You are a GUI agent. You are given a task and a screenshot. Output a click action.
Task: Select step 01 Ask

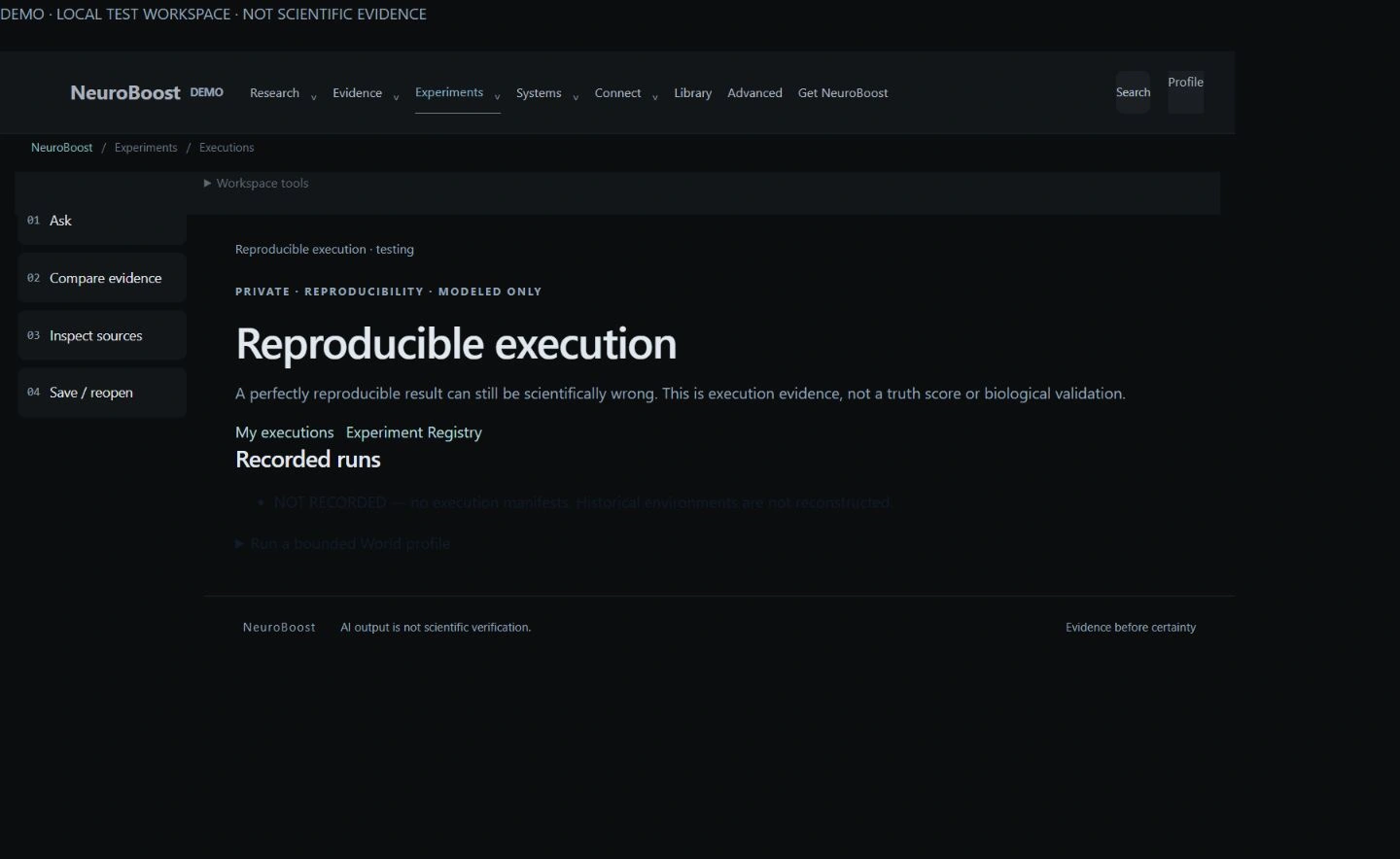(x=101, y=221)
